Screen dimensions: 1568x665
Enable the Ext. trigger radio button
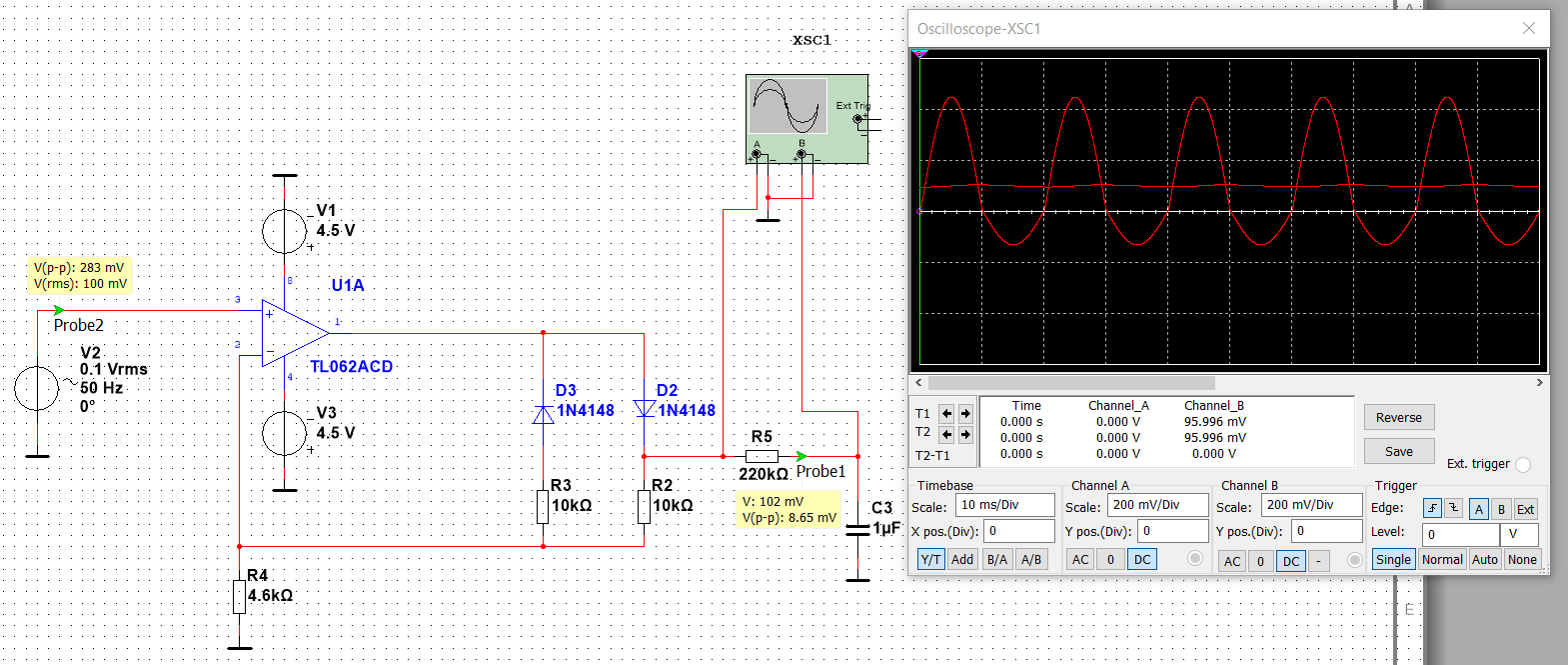[1523, 464]
